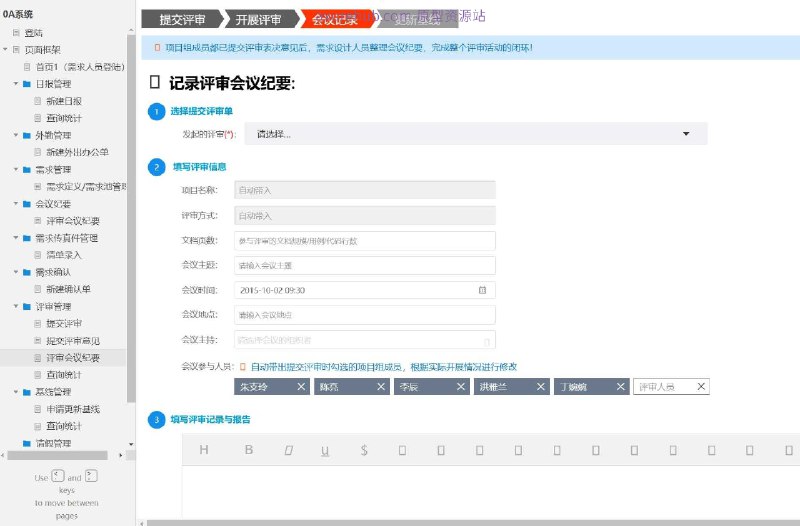800x526 pixels.
Task: Switch to the 提交评审 step tab
Action: (x=182, y=19)
